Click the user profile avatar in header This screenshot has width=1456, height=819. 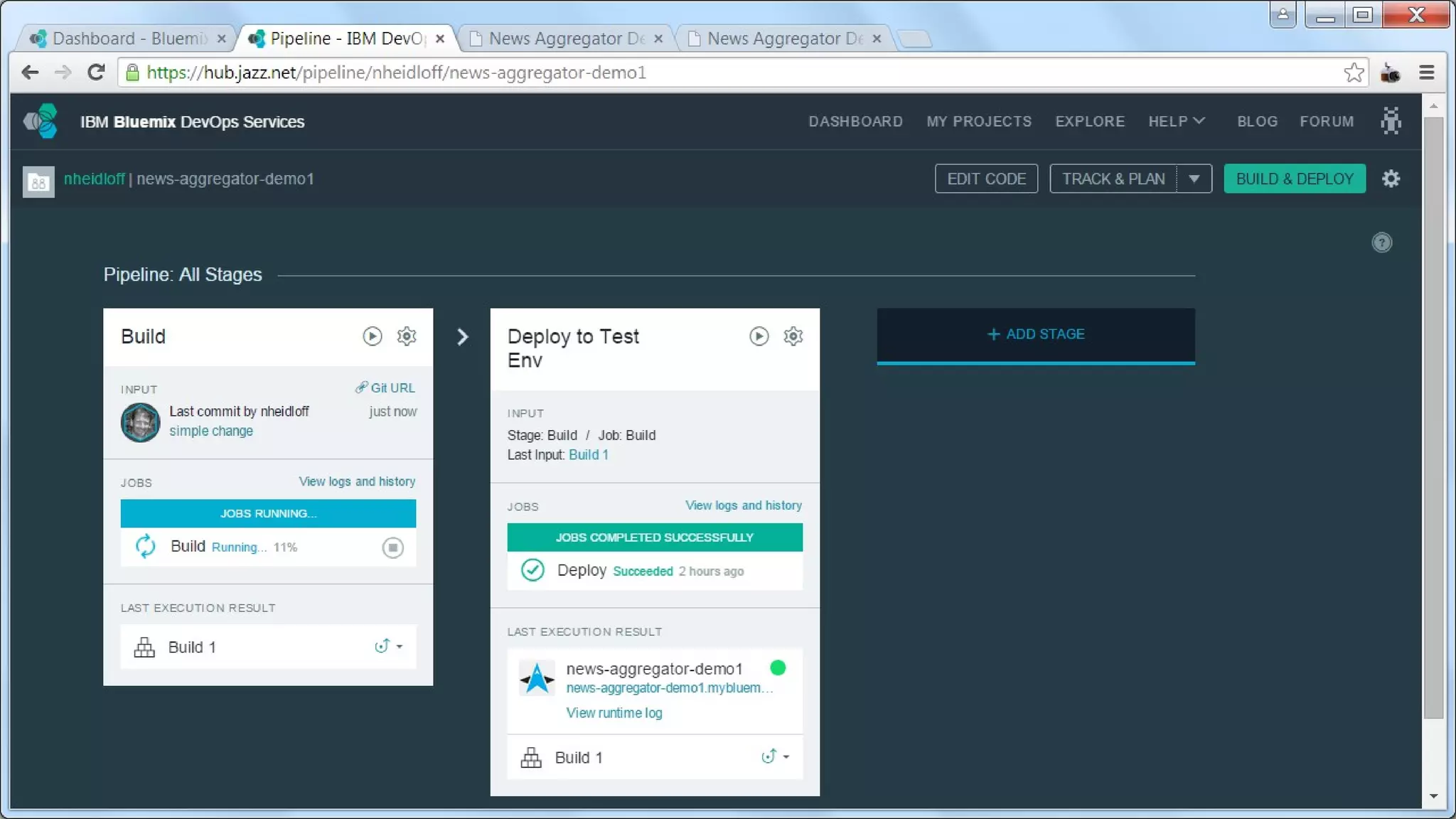tap(1391, 122)
